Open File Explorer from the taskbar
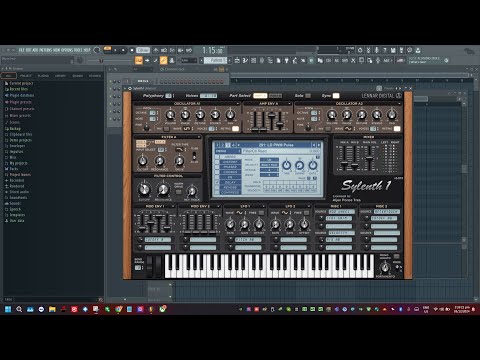This screenshot has width=480, height=360. pyautogui.click(x=52, y=309)
